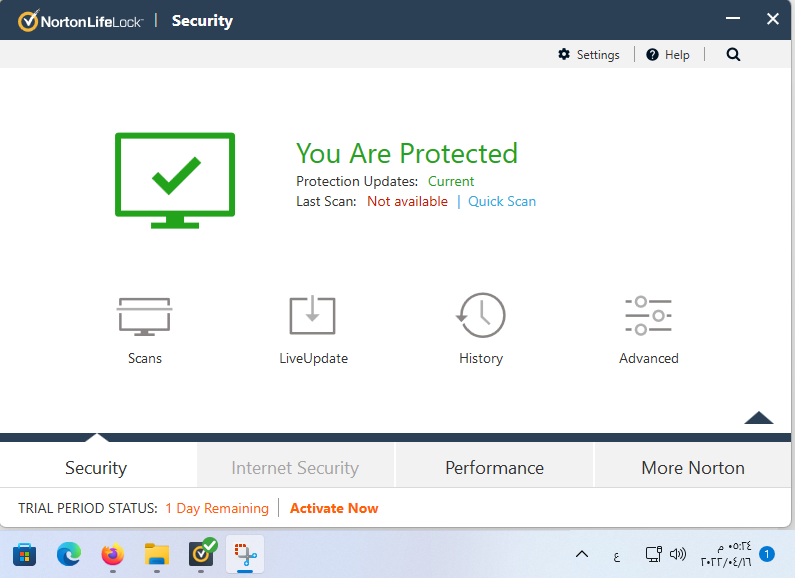Switch to the Performance tab

(x=494, y=467)
